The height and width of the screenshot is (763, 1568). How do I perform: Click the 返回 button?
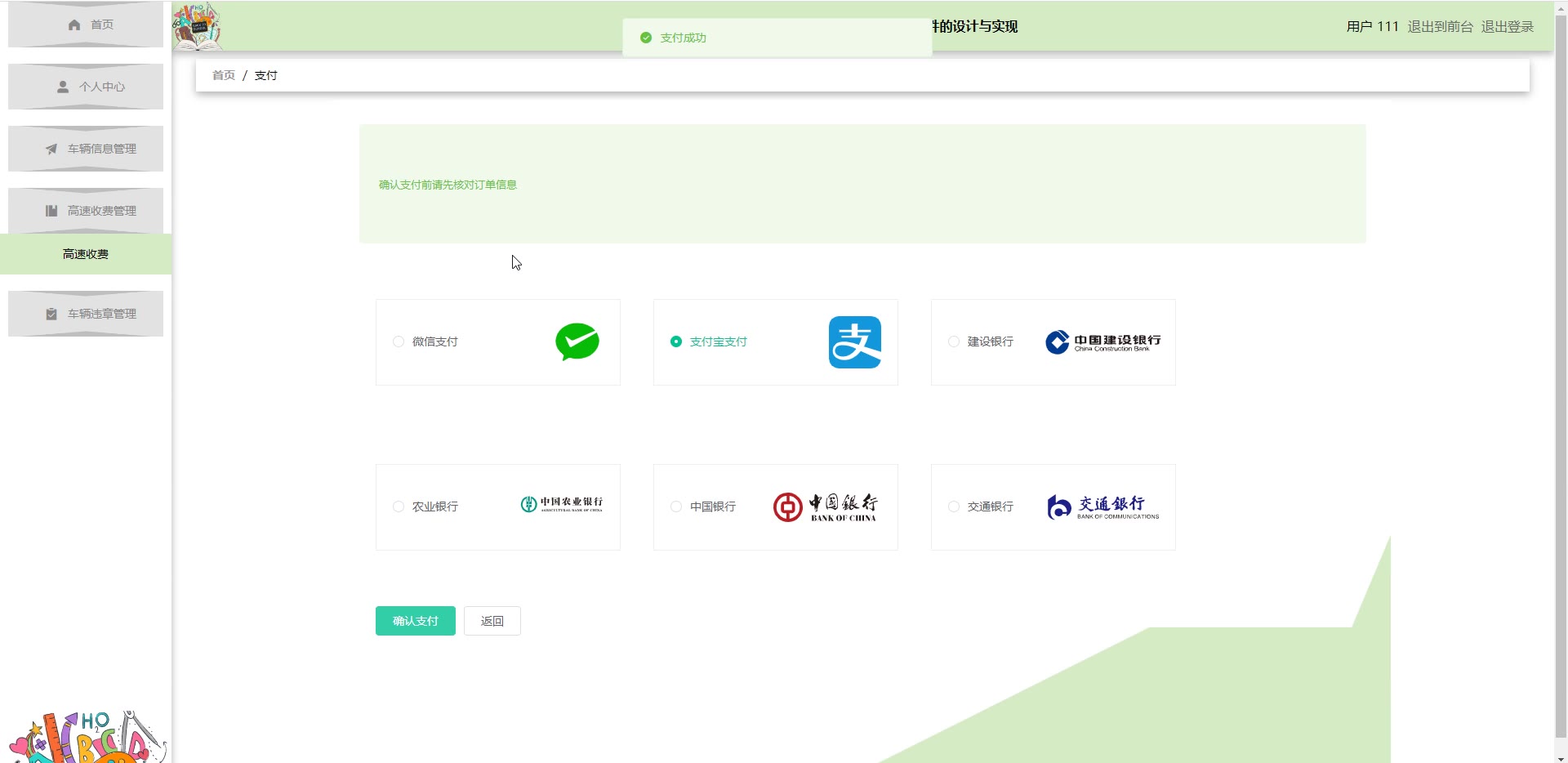492,621
